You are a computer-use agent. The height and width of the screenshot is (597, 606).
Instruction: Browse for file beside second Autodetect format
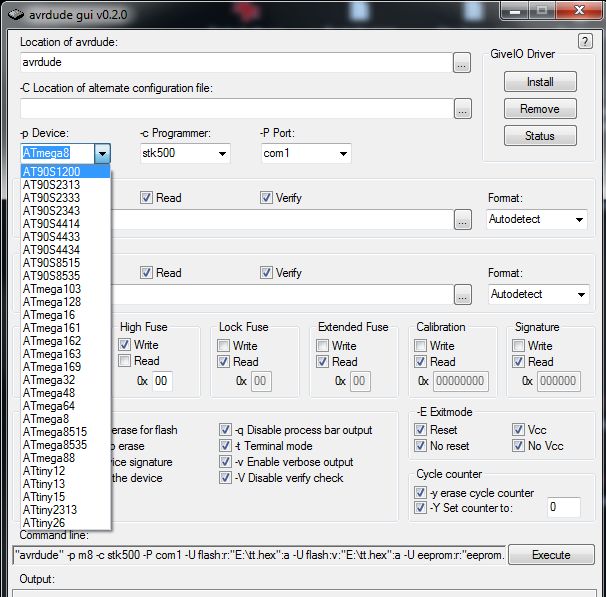pyautogui.click(x=463, y=295)
